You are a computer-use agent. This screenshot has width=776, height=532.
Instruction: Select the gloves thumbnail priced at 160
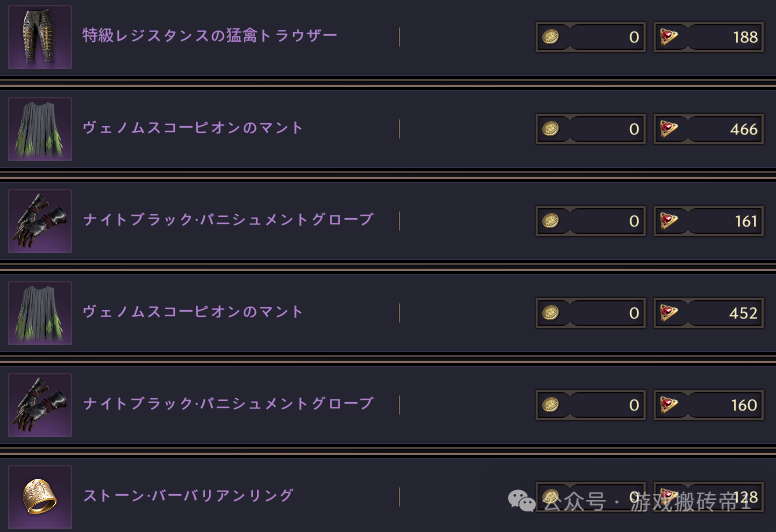click(x=40, y=405)
